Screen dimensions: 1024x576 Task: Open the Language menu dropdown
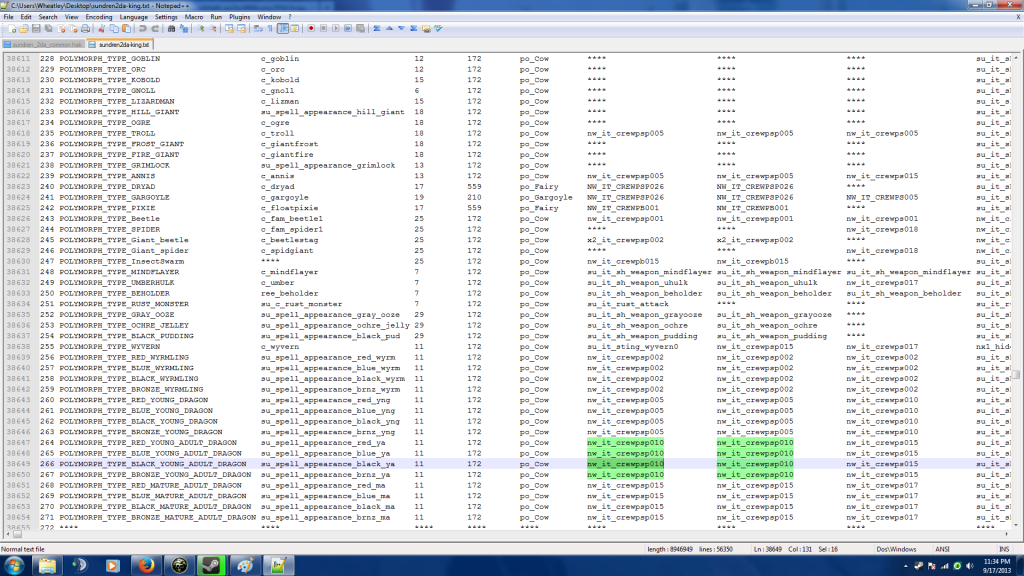pyautogui.click(x=133, y=17)
